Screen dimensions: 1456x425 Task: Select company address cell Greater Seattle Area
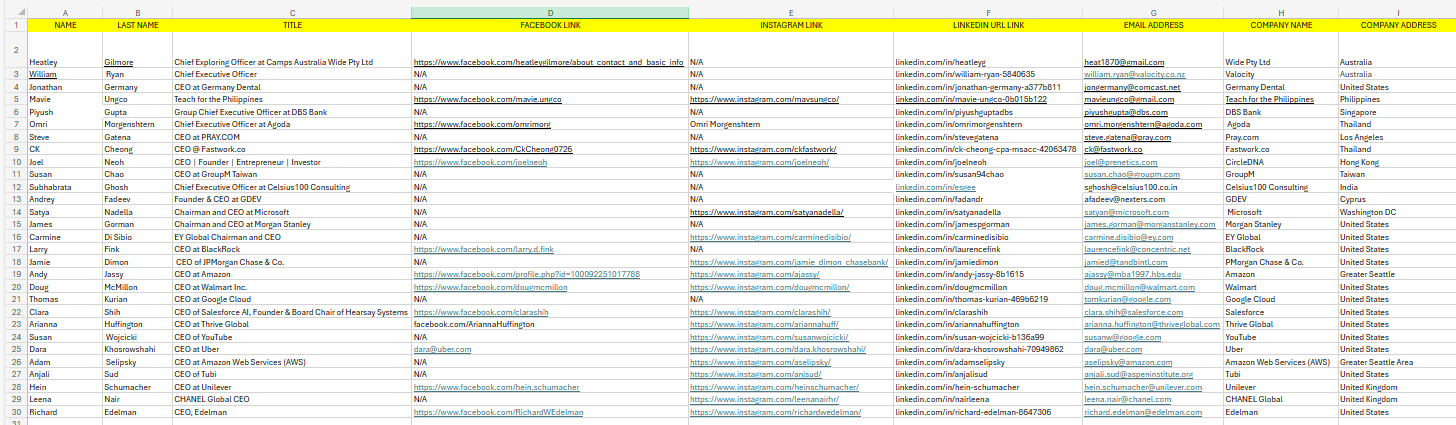tap(1397, 361)
